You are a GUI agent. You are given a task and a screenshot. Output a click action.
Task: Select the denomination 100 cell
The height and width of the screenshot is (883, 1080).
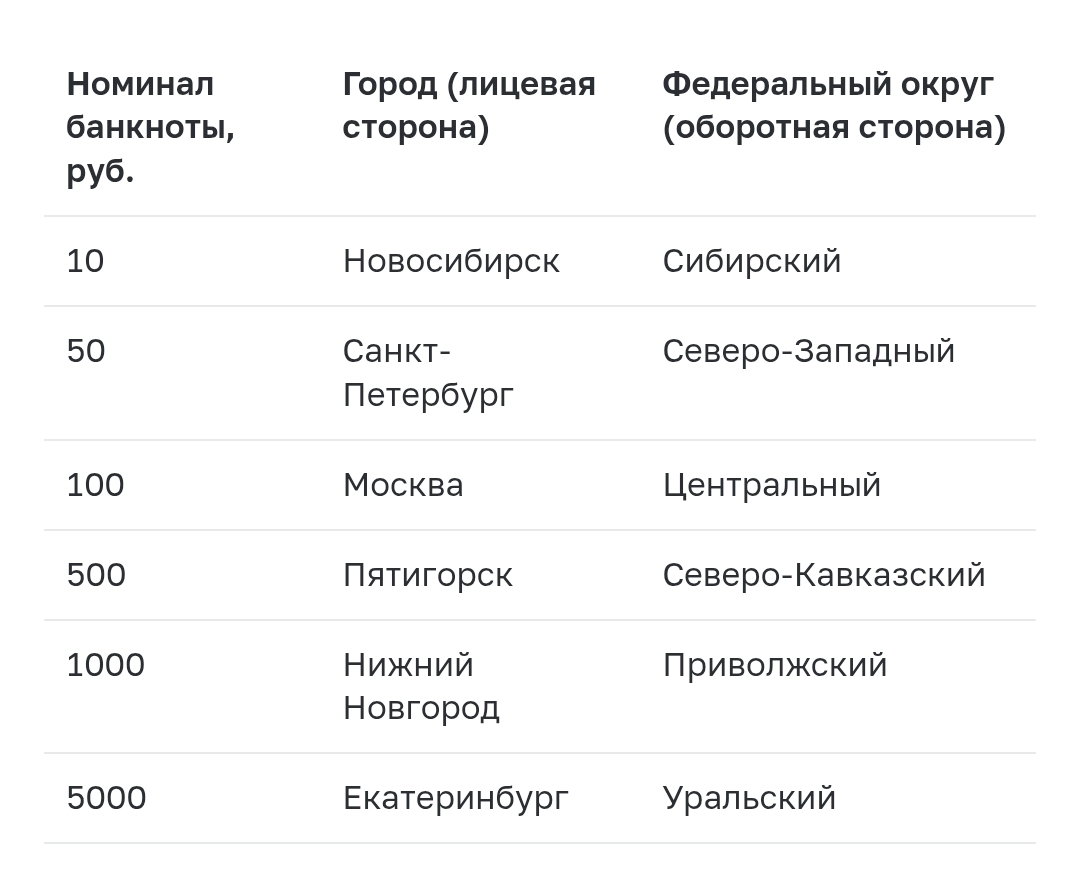[x=96, y=485]
